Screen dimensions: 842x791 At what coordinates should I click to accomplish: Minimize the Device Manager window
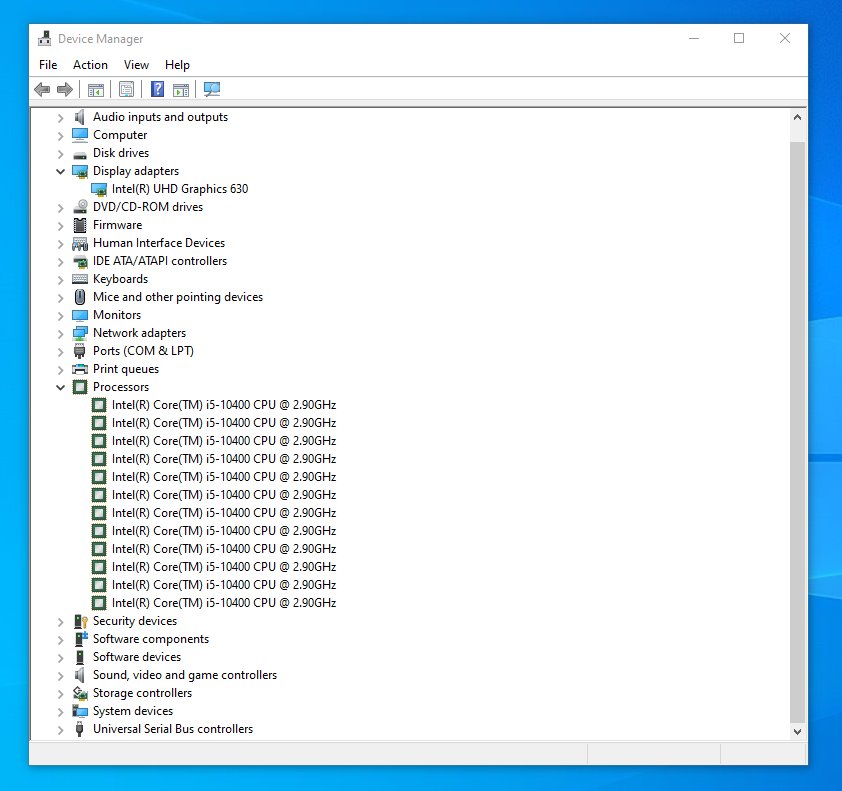tap(694, 38)
